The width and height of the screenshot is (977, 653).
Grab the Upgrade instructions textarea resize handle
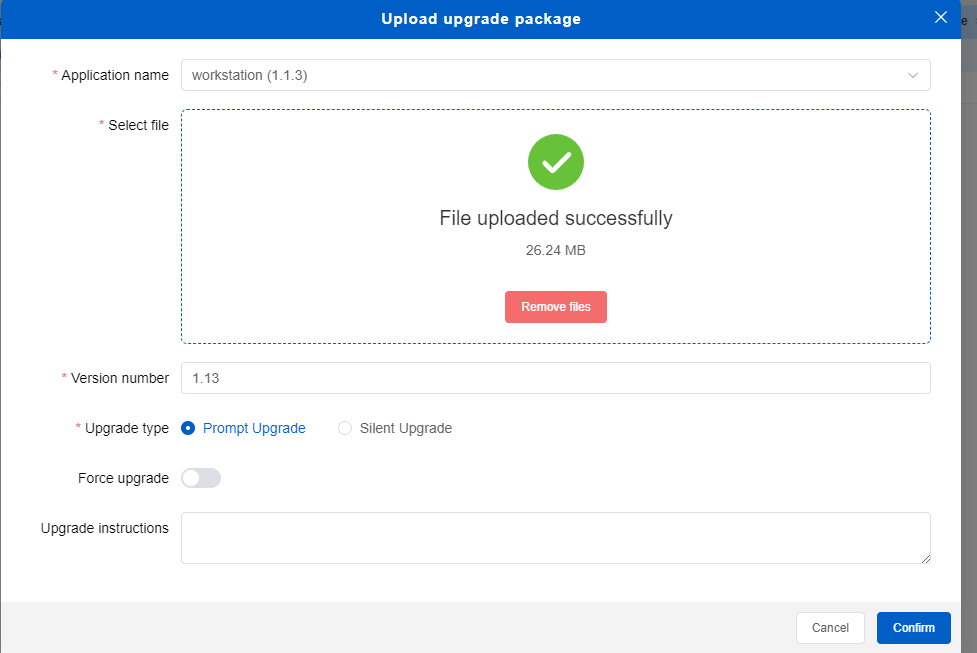[925, 558]
